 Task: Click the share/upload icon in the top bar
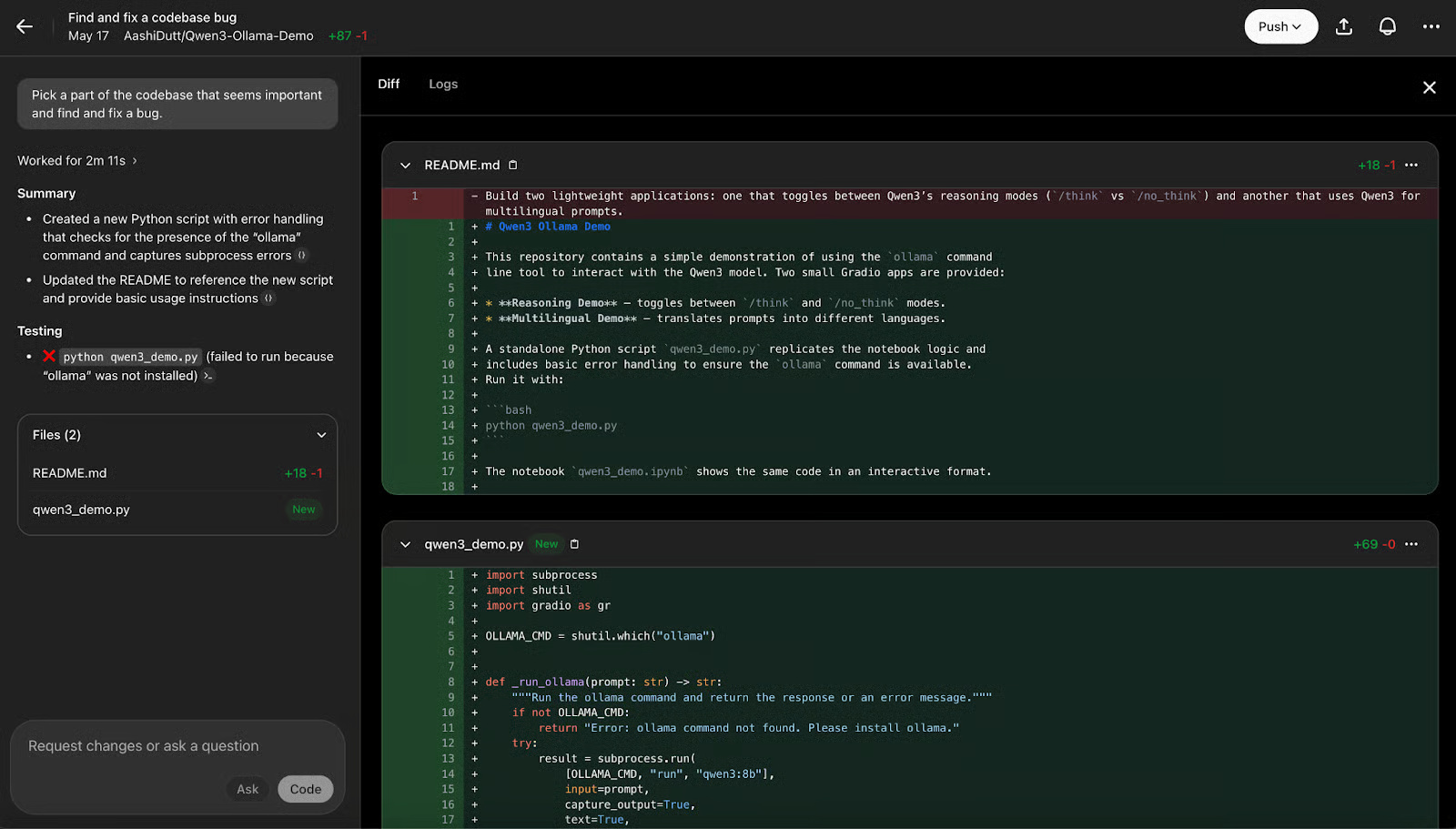tap(1344, 26)
